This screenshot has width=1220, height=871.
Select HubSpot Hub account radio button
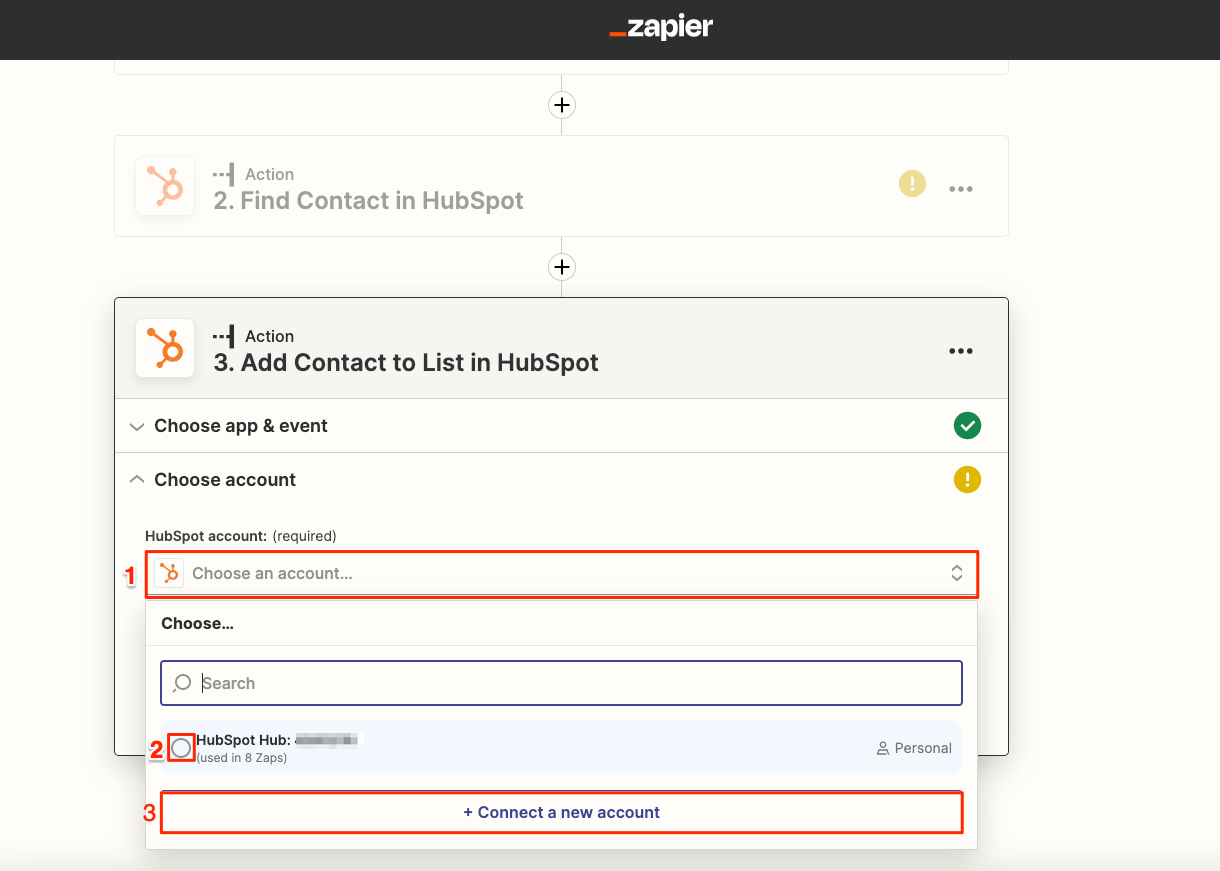[x=181, y=748]
